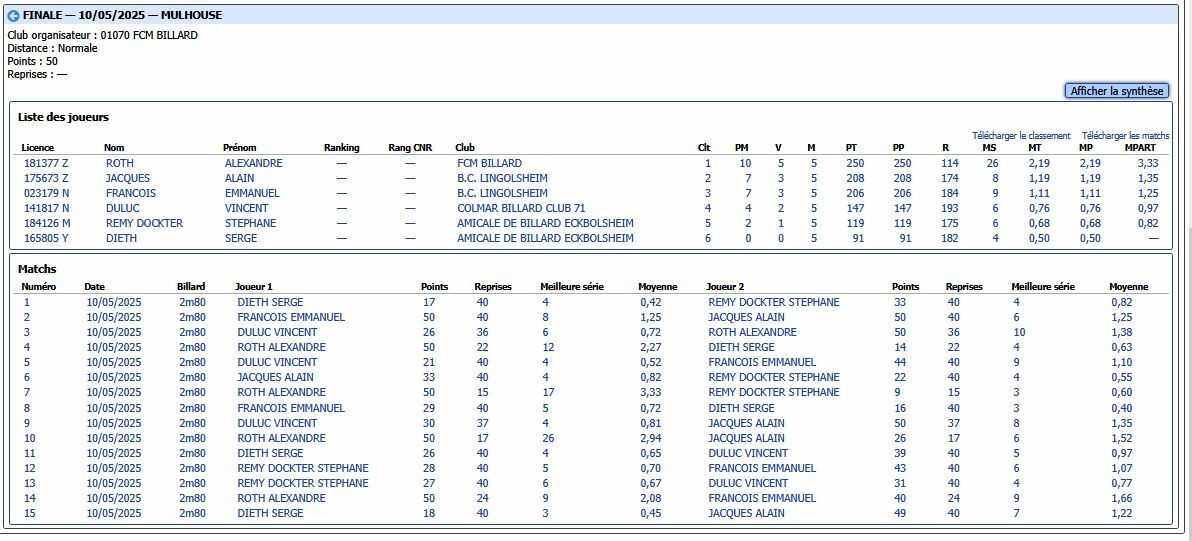The height and width of the screenshot is (541, 1192).
Task: Click the COLMAR BILLARD CLUB 71 club
Action: click(x=521, y=208)
